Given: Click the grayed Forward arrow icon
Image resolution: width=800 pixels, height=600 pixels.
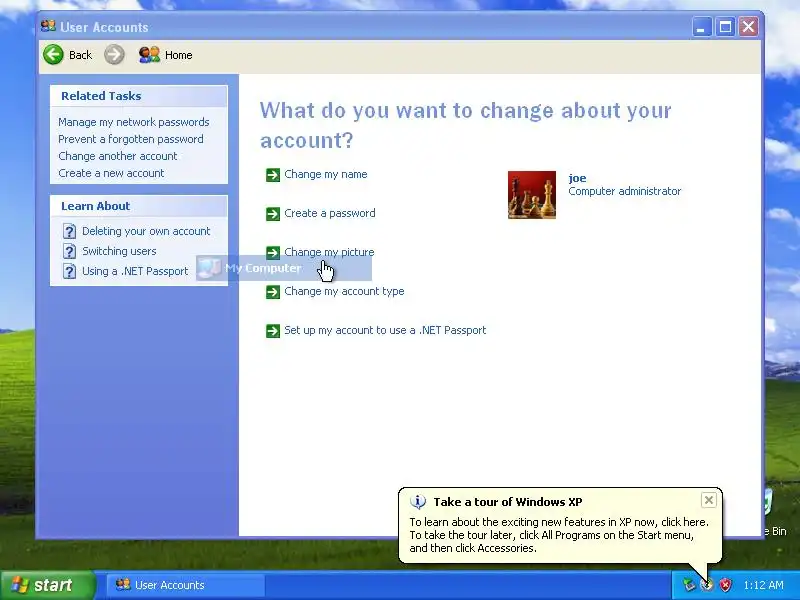Looking at the screenshot, I should (x=114, y=55).
